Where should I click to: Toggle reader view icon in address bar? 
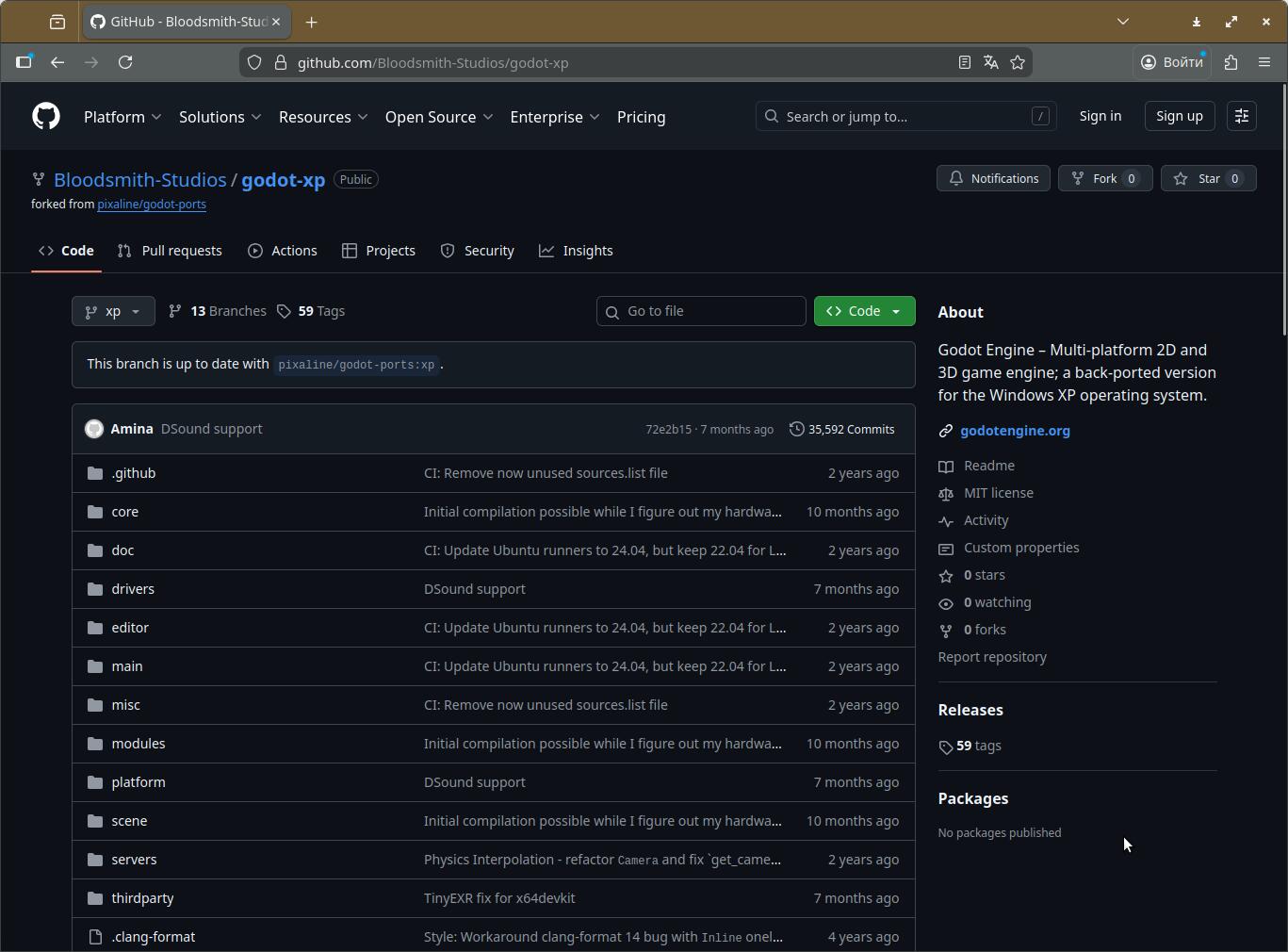click(964, 62)
